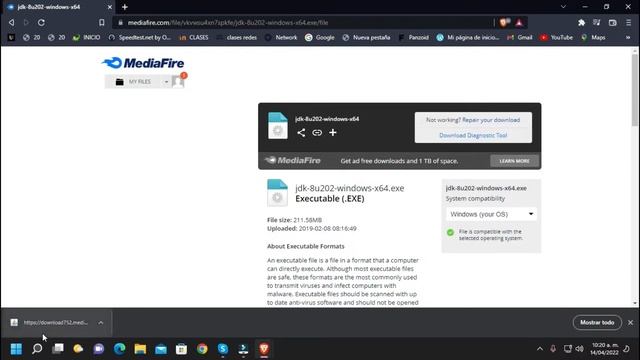Screen dimensions: 640x360
Task: Open the Brave wallet icon
Action: click(x=613, y=23)
